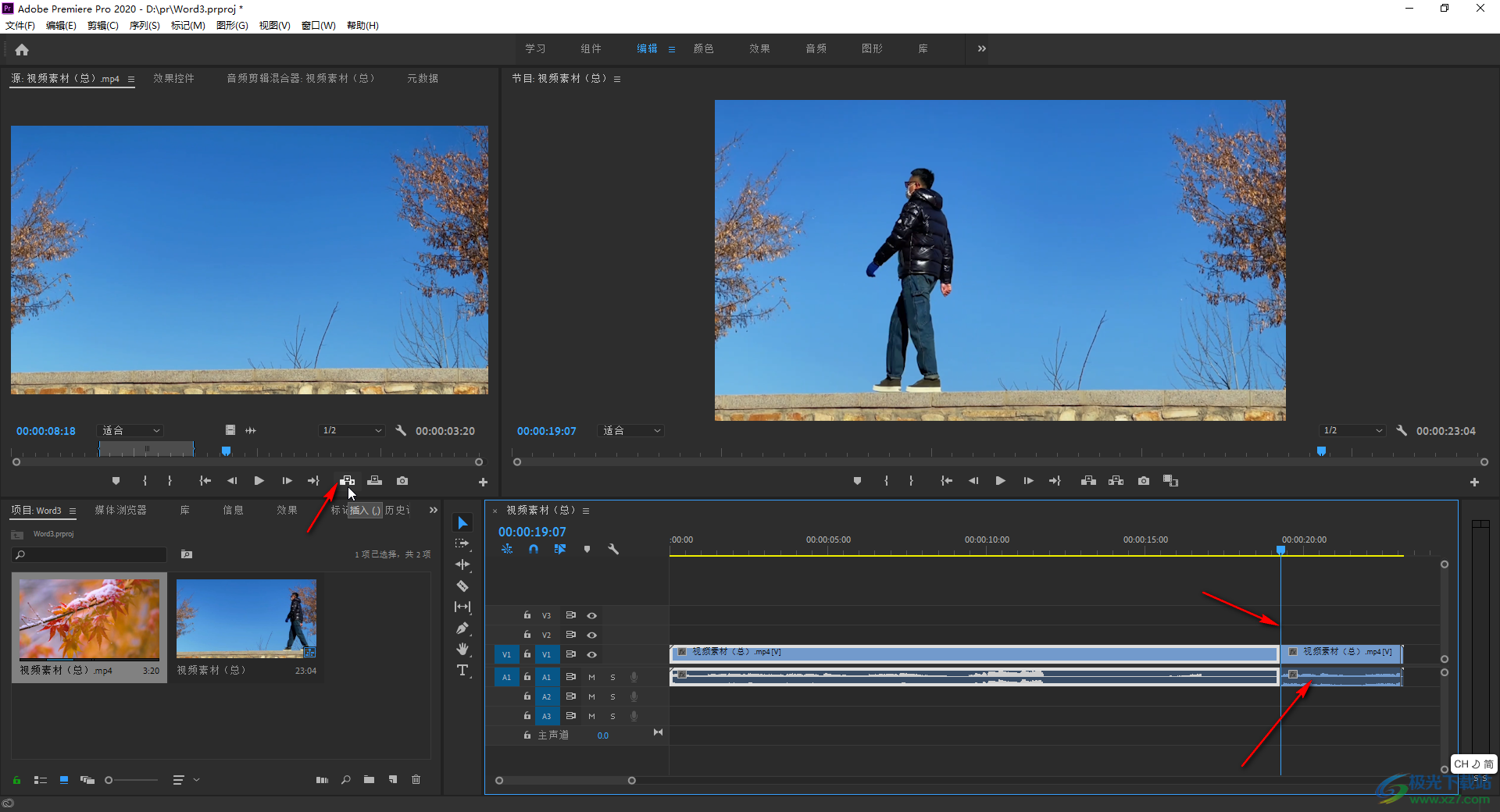Select the Razor tool
This screenshot has width=1500, height=812.
[462, 586]
